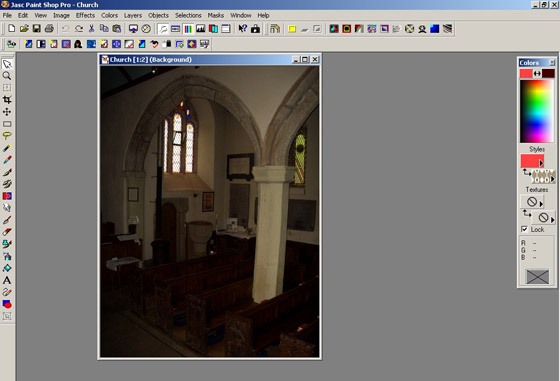Select the Dropper tool
The height and width of the screenshot is (381, 560).
point(7,160)
